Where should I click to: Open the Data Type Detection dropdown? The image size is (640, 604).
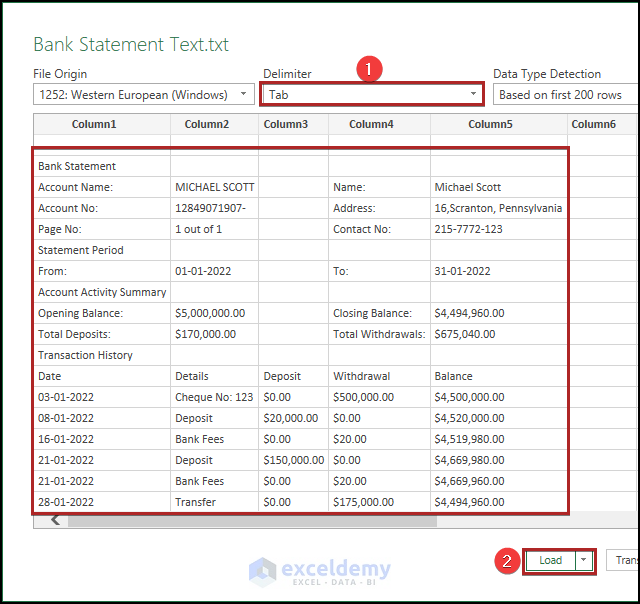click(566, 94)
